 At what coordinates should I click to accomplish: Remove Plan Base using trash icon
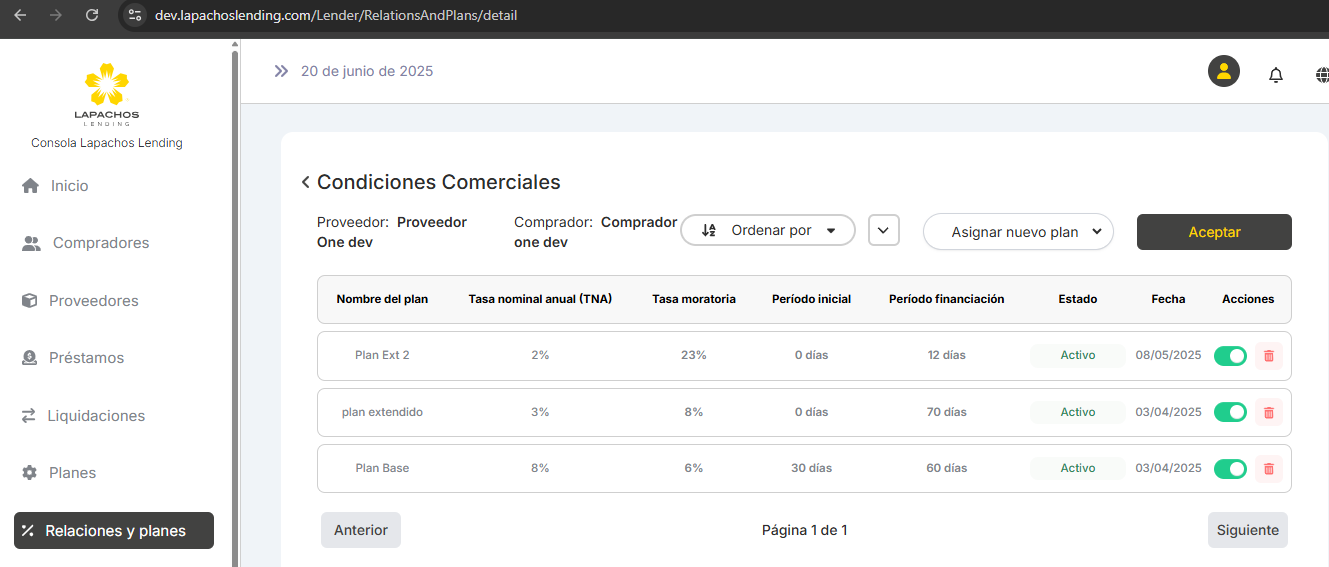coord(1269,468)
